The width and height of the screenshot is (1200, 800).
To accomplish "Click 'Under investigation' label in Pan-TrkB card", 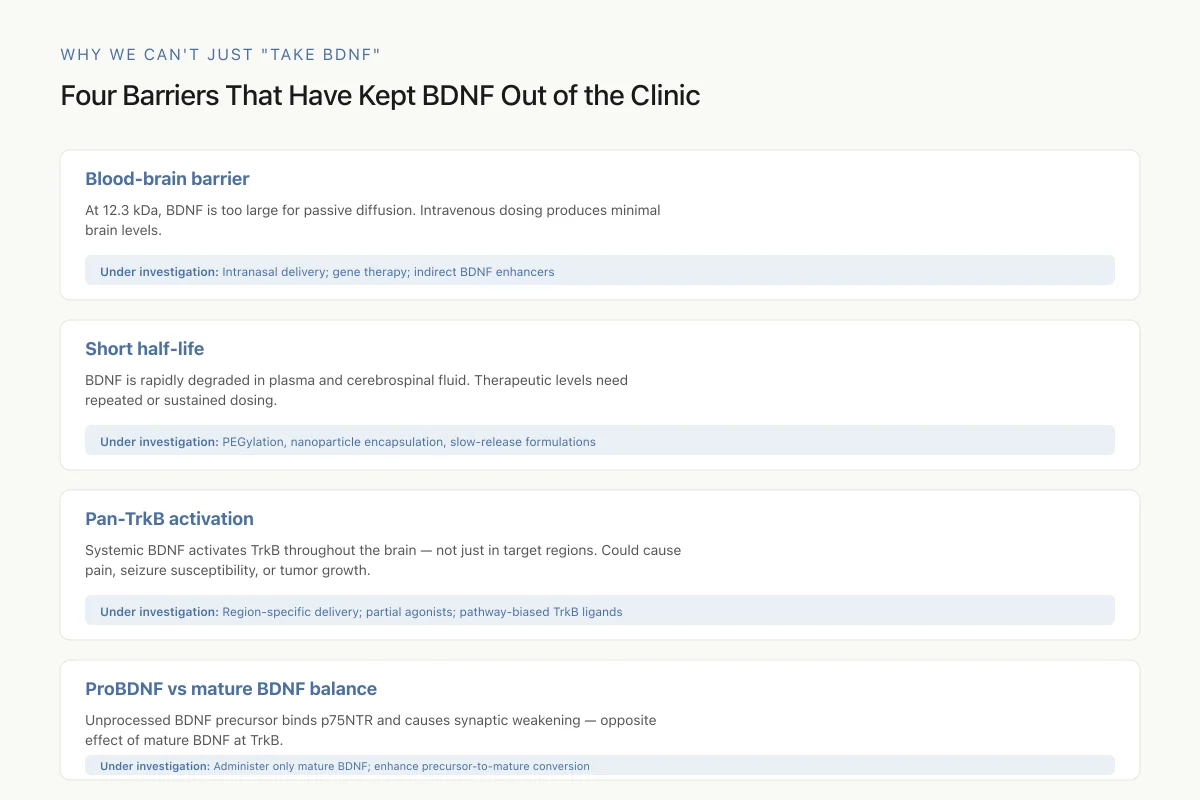I will pyautogui.click(x=159, y=611).
